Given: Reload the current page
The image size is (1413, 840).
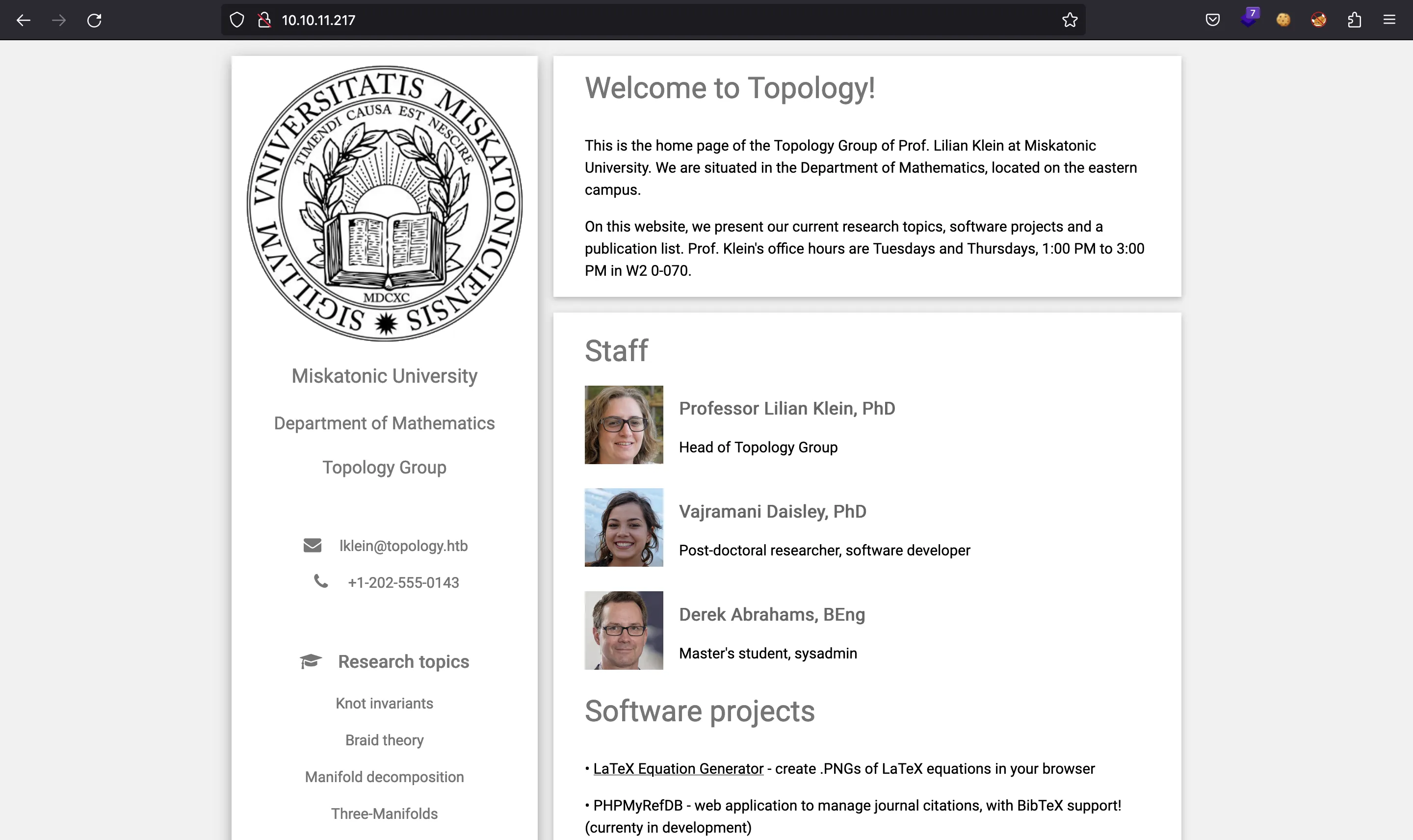Looking at the screenshot, I should tap(95, 21).
